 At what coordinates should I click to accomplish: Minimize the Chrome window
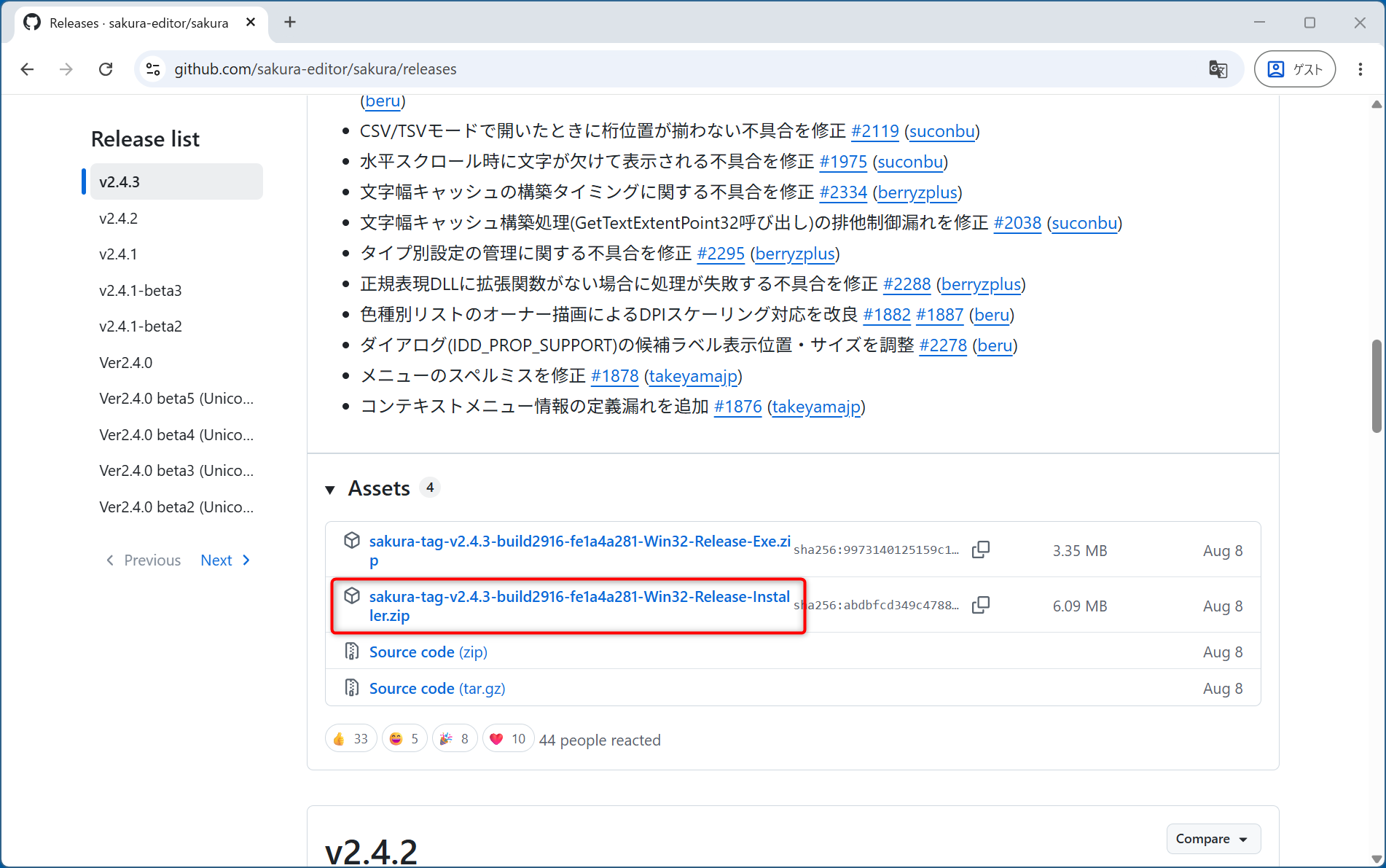[x=1259, y=23]
